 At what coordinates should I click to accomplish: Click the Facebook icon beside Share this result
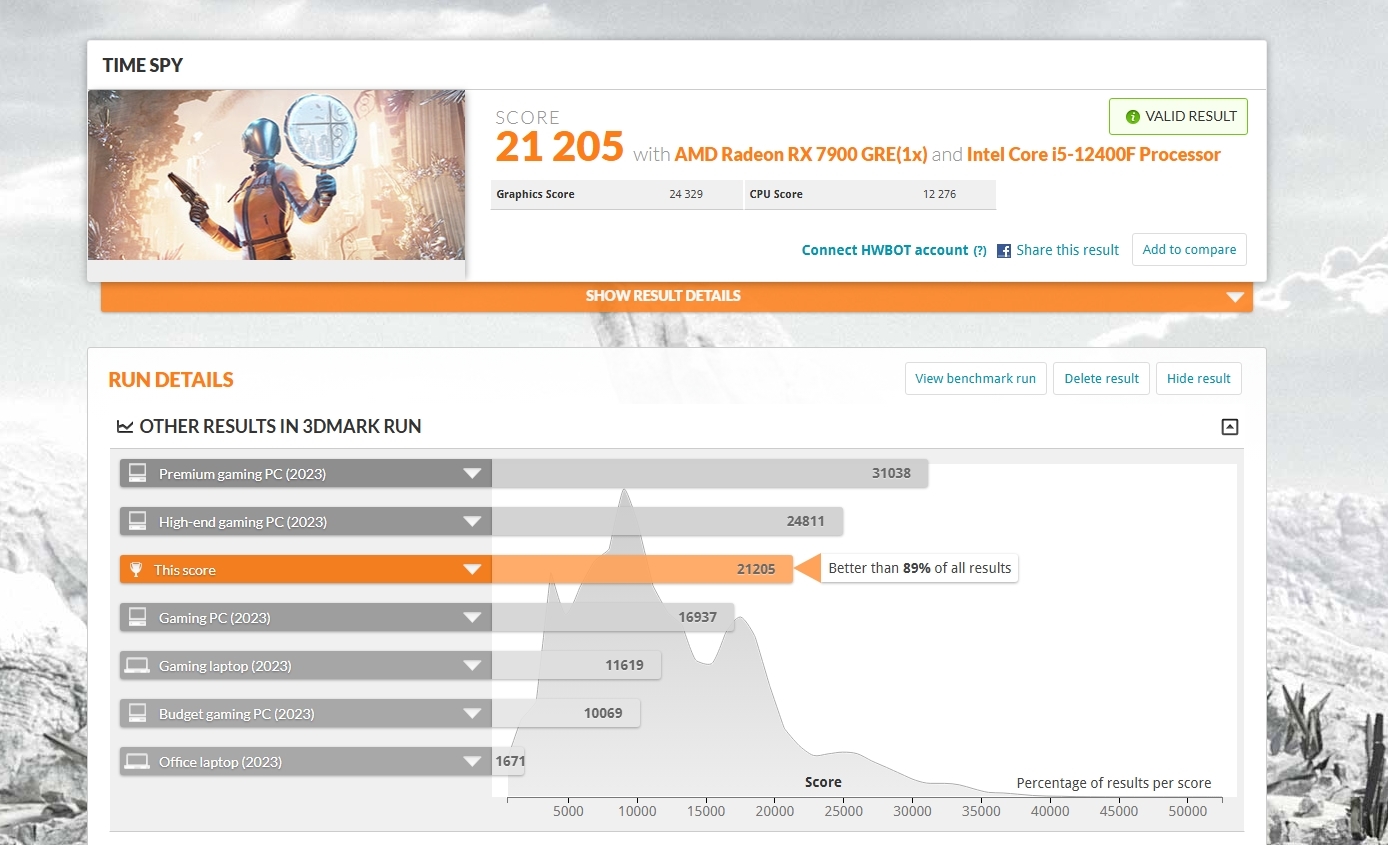[x=1004, y=251]
